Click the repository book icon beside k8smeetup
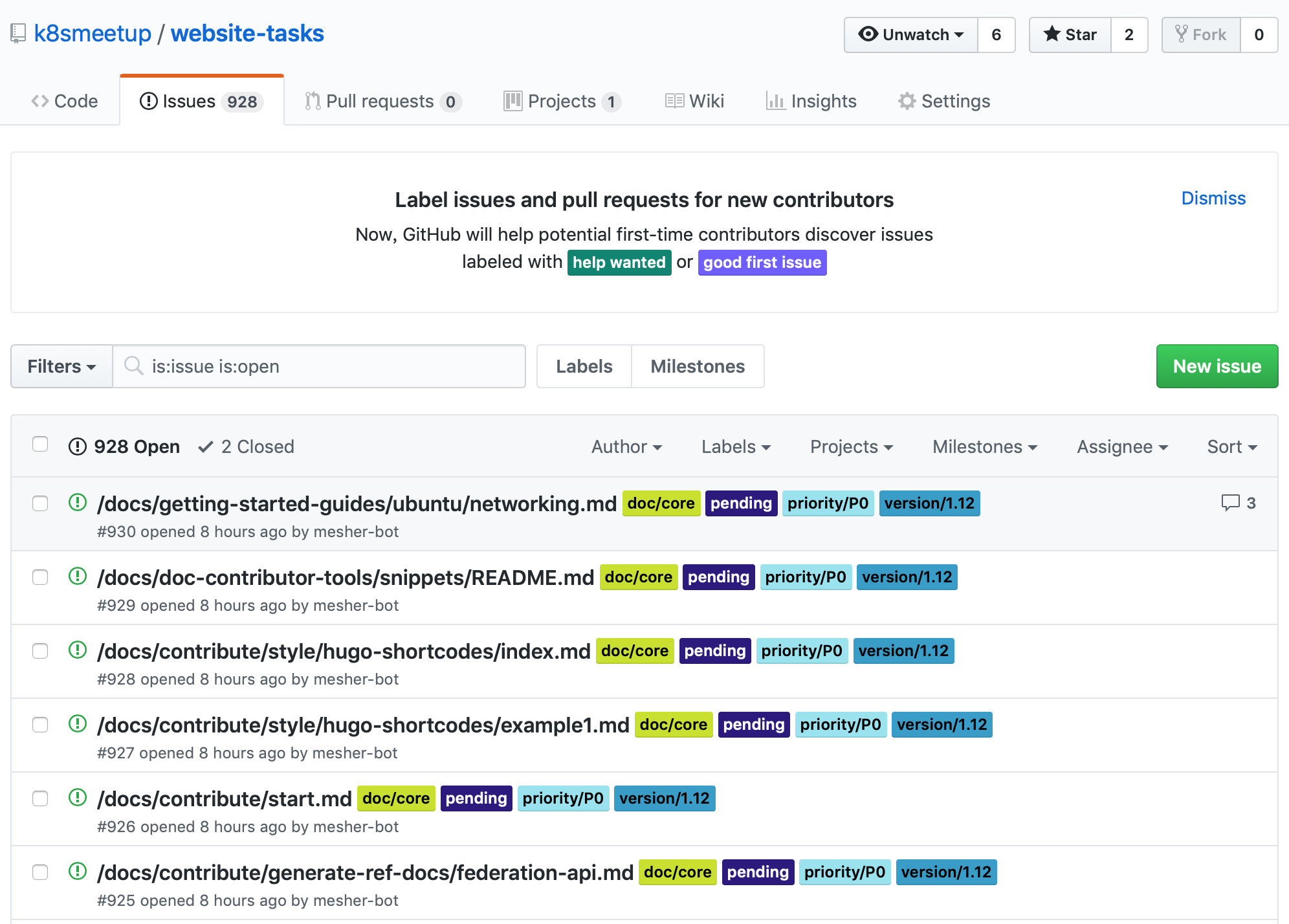The width and height of the screenshot is (1289, 924). (18, 34)
